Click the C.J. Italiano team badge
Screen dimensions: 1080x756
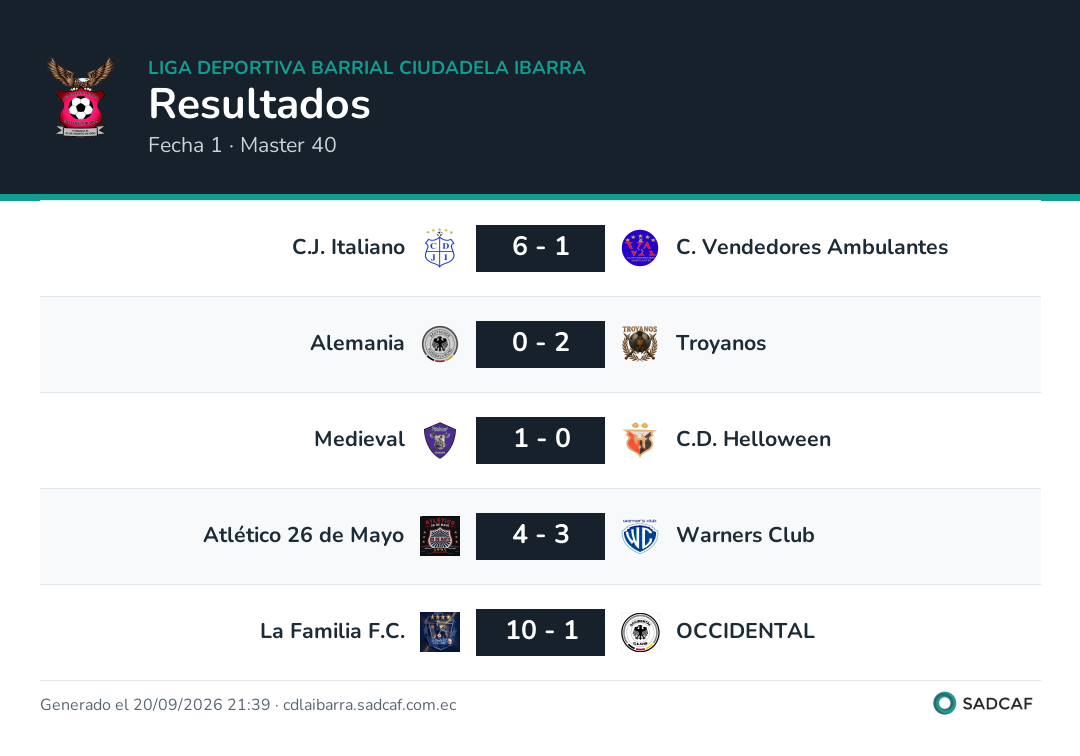(439, 248)
